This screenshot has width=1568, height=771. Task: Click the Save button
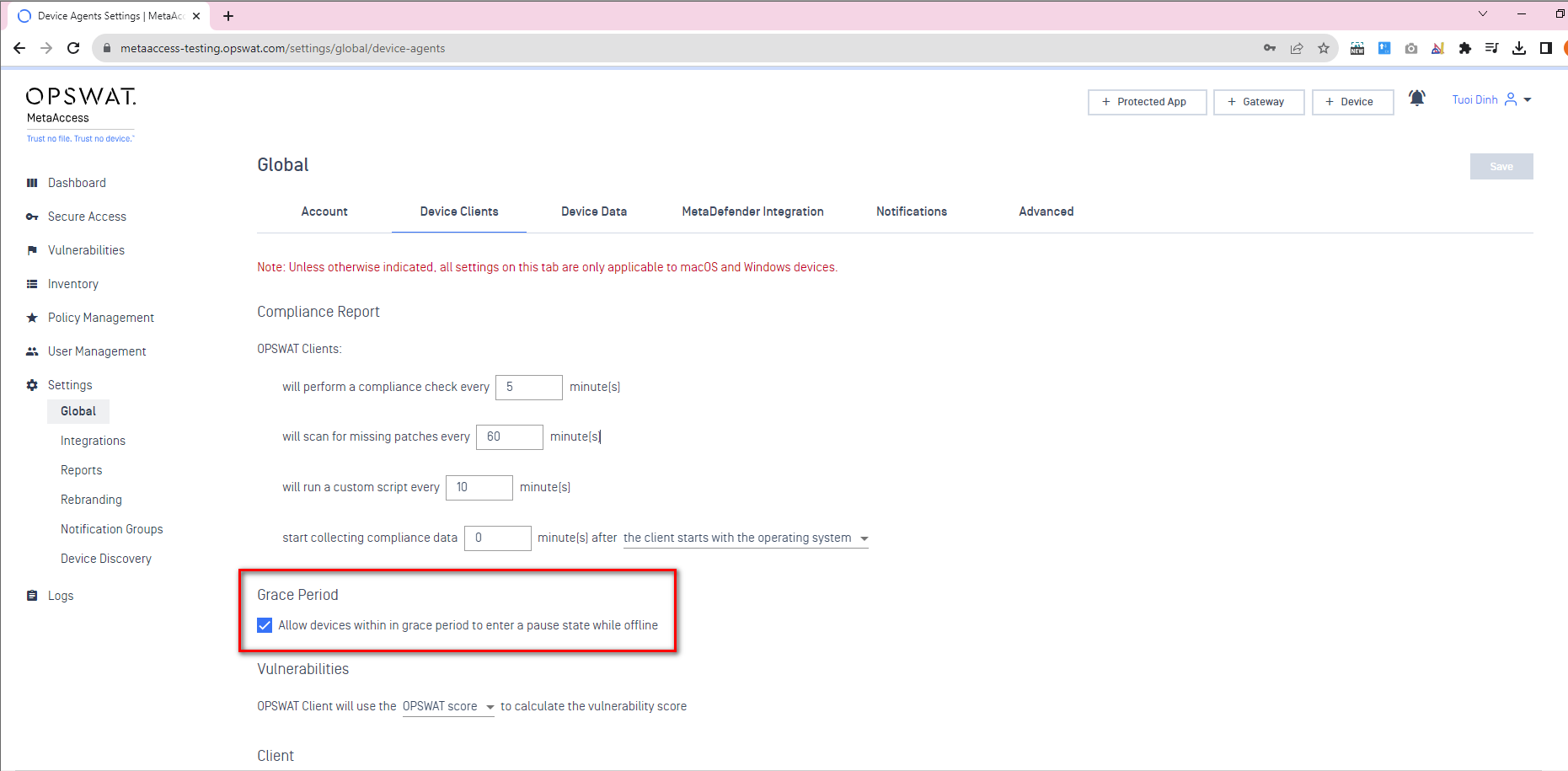1501,167
